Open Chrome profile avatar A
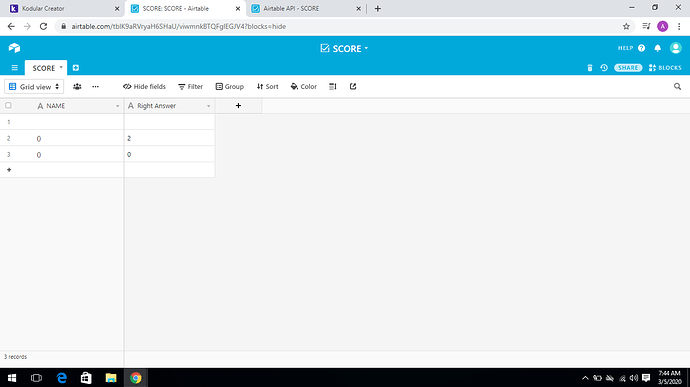Image resolution: width=690 pixels, height=387 pixels. (x=662, y=26)
